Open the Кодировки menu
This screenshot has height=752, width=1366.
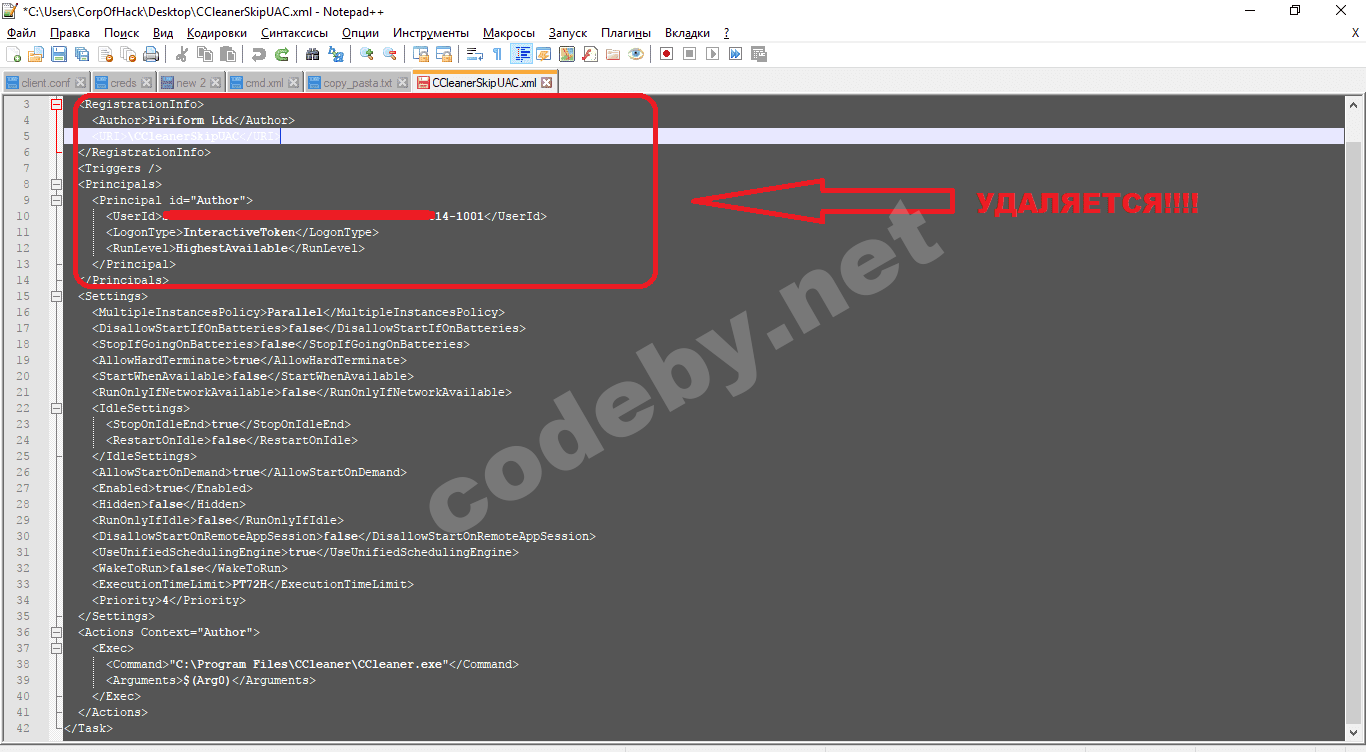tap(216, 33)
